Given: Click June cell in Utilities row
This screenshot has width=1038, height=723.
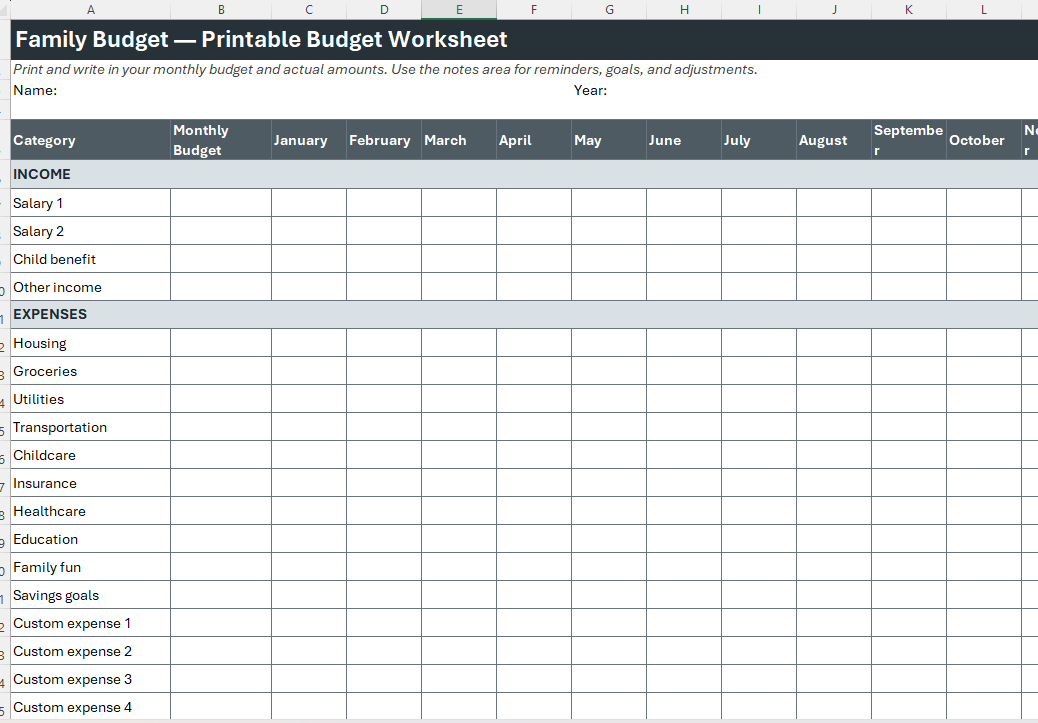Looking at the screenshot, I should tap(684, 399).
